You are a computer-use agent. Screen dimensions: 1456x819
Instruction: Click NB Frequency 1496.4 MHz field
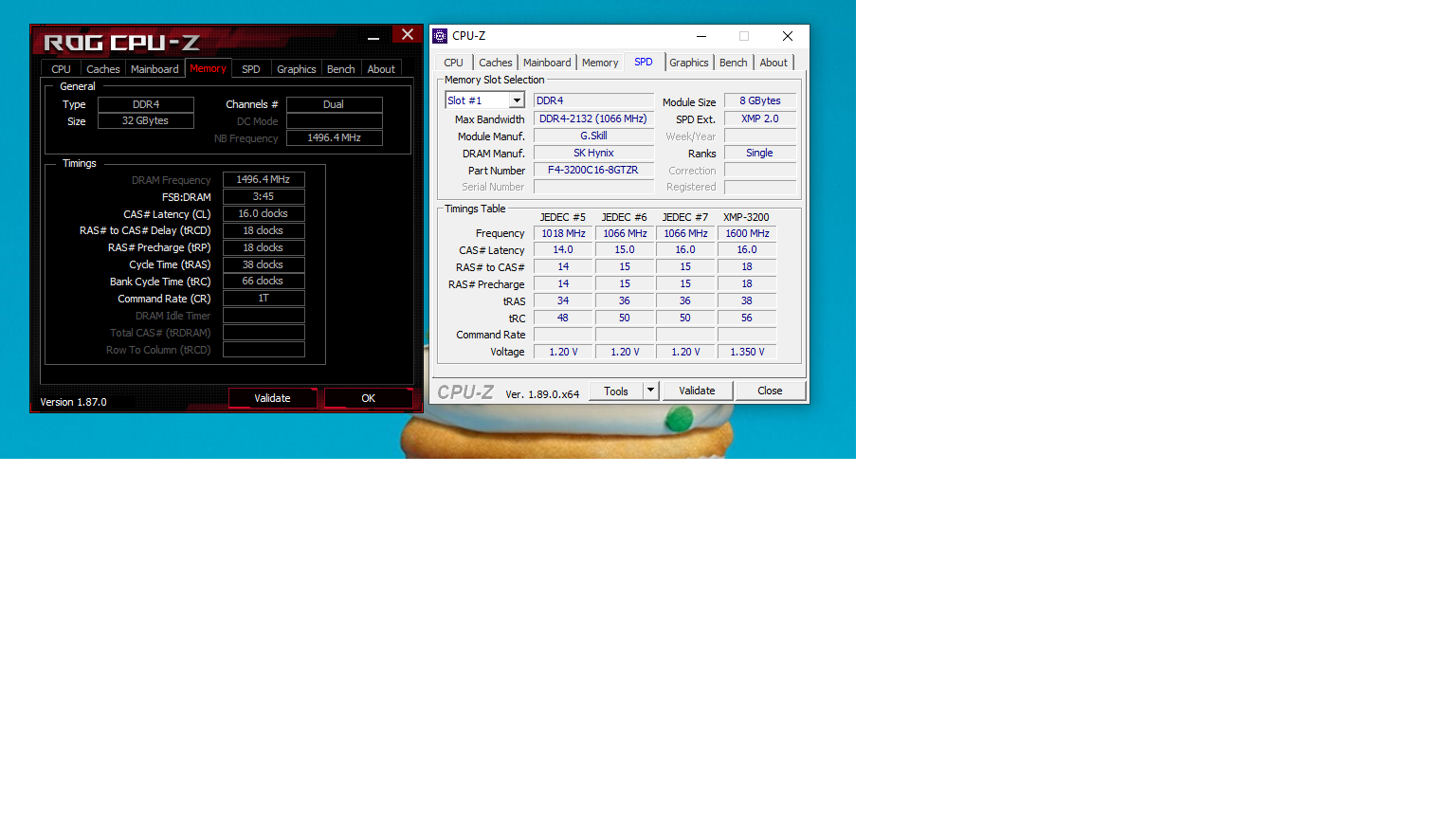tap(335, 138)
